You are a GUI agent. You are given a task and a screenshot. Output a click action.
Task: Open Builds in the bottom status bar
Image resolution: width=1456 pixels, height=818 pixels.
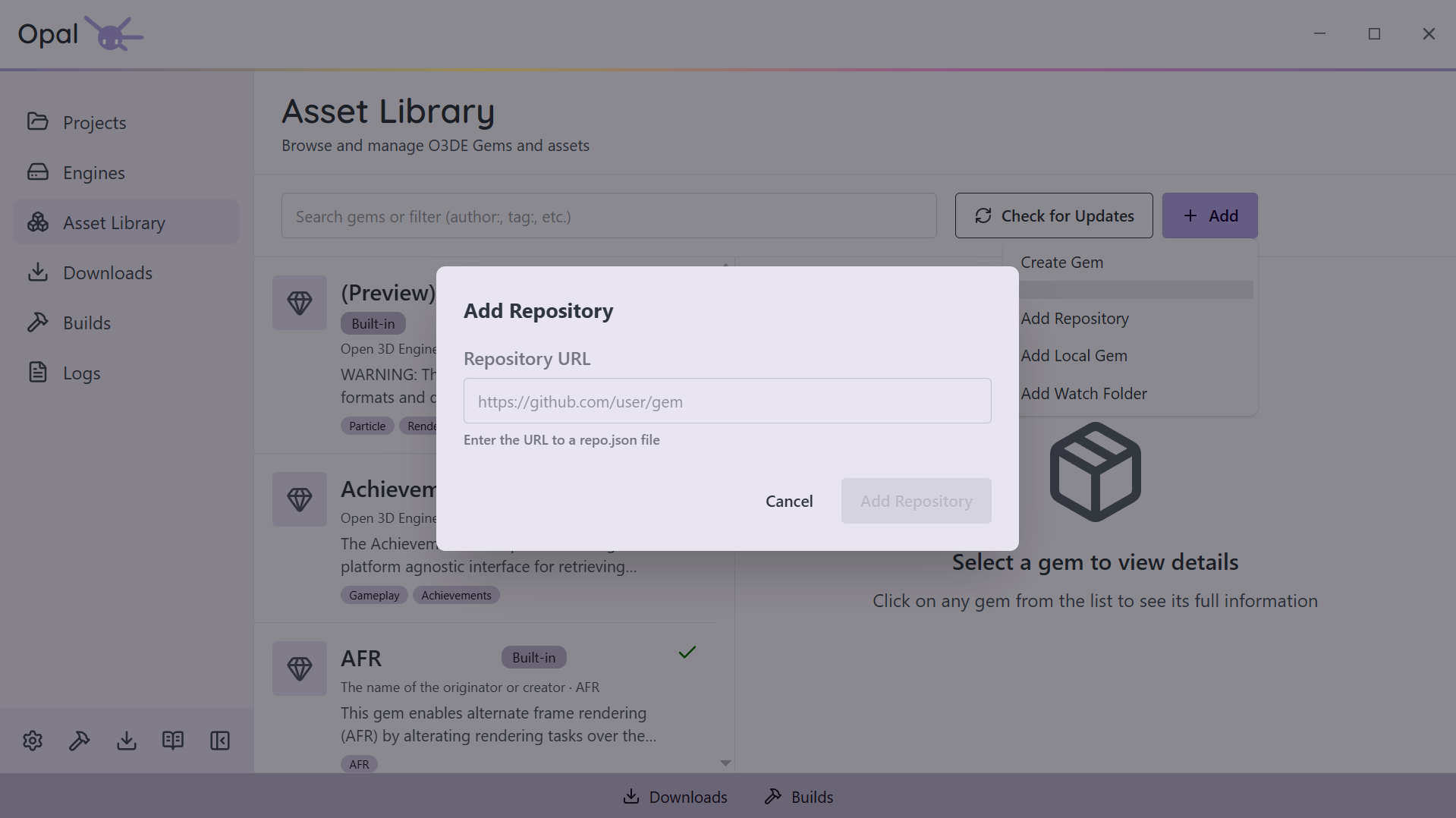pyautogui.click(x=798, y=797)
